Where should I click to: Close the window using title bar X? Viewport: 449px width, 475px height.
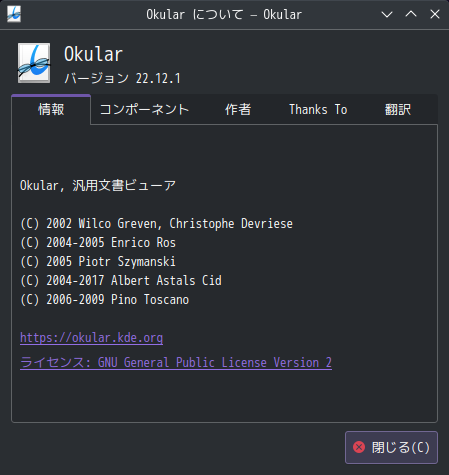pos(435,14)
